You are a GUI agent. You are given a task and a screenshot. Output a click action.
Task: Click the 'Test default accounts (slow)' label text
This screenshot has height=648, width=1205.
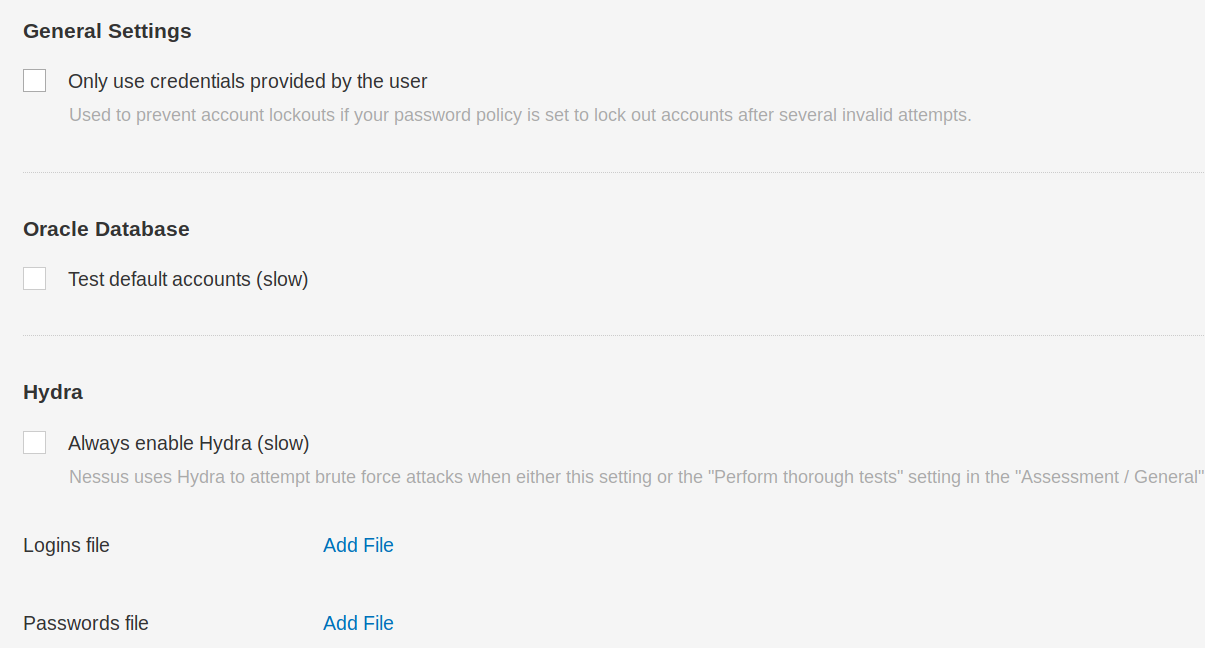(x=188, y=280)
